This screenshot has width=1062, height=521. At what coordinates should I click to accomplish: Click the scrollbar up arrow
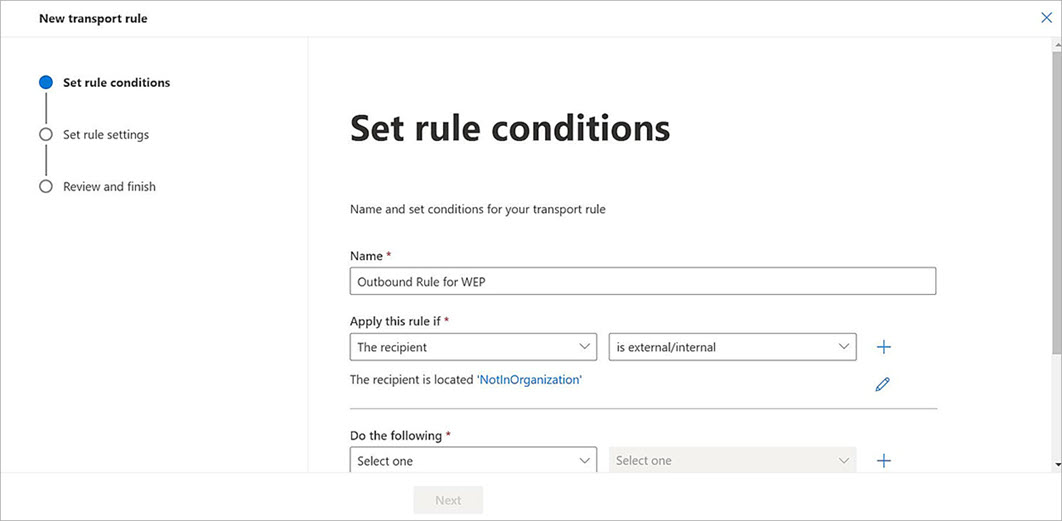pyautogui.click(x=1056, y=44)
